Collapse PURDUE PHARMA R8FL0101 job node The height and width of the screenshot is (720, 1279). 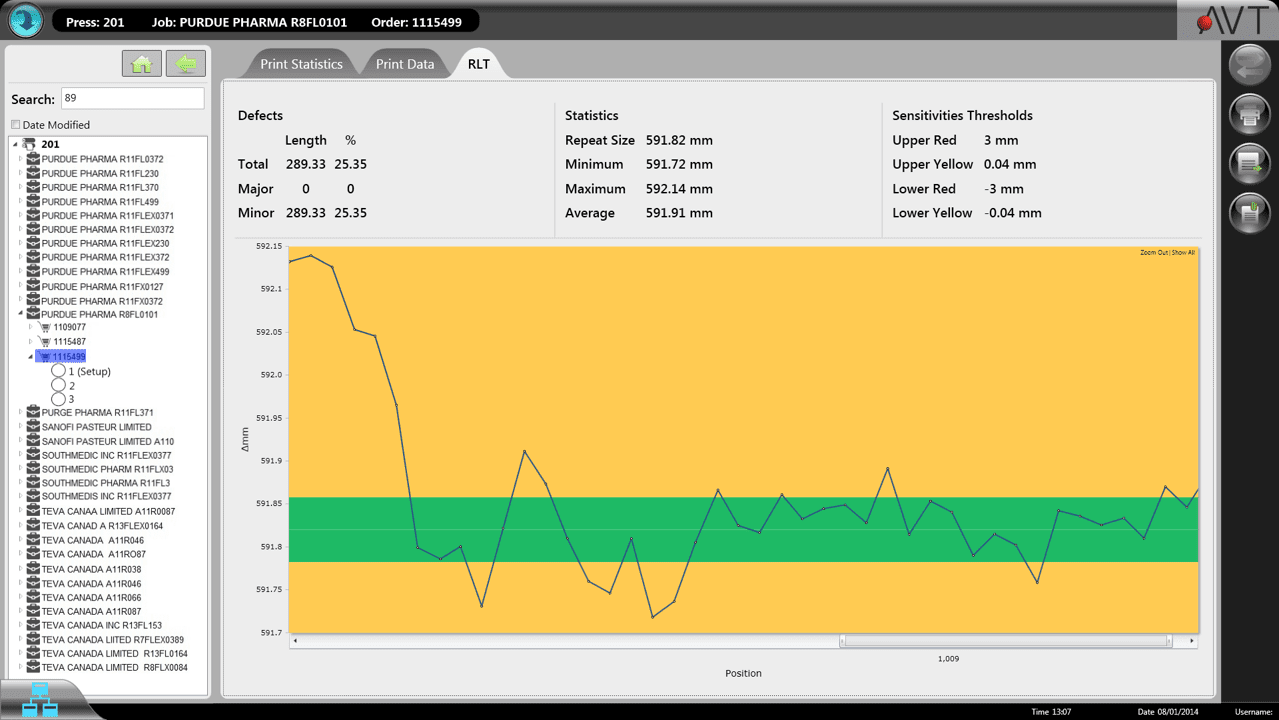[20, 314]
